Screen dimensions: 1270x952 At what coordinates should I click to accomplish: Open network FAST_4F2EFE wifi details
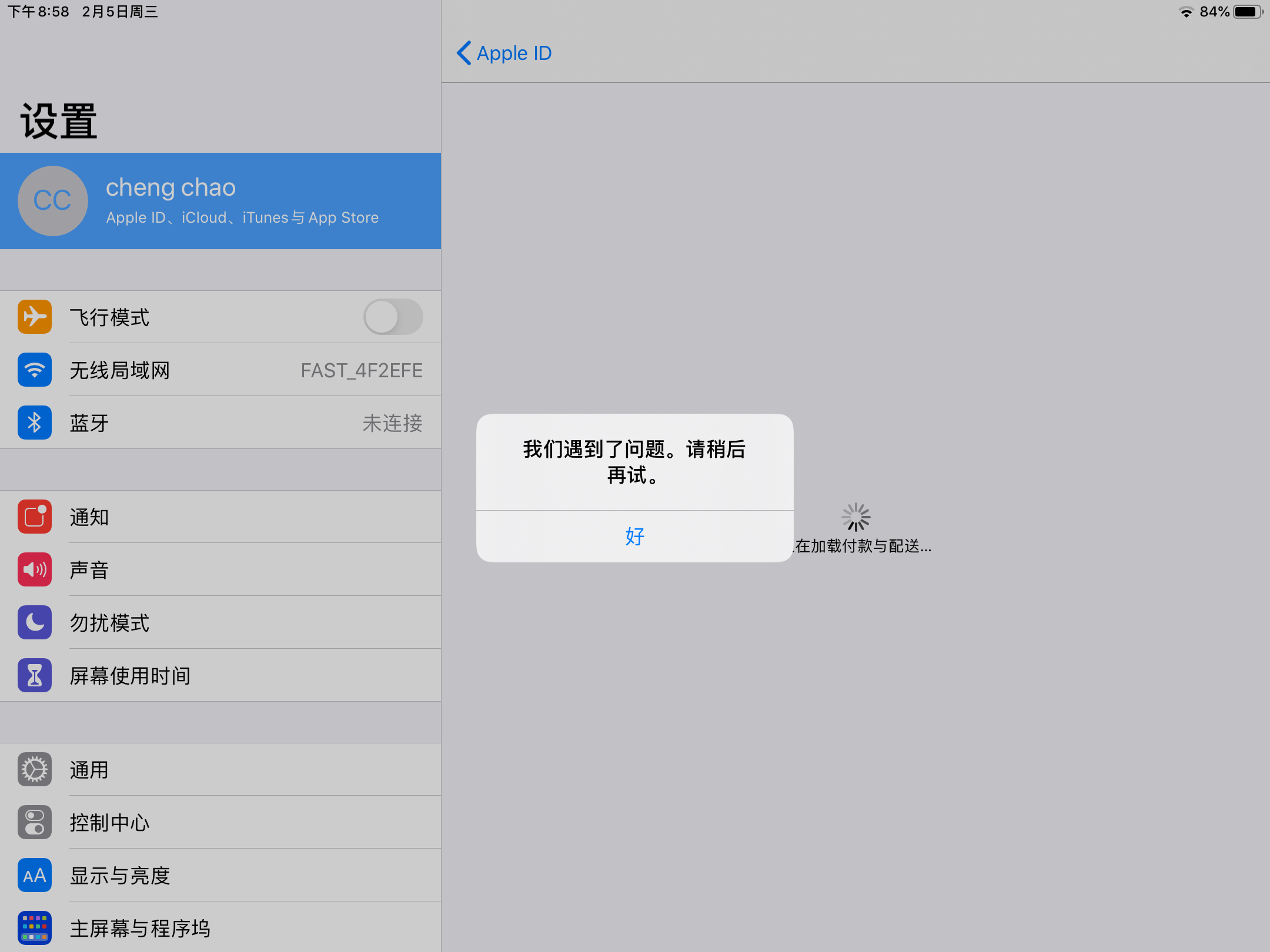361,370
